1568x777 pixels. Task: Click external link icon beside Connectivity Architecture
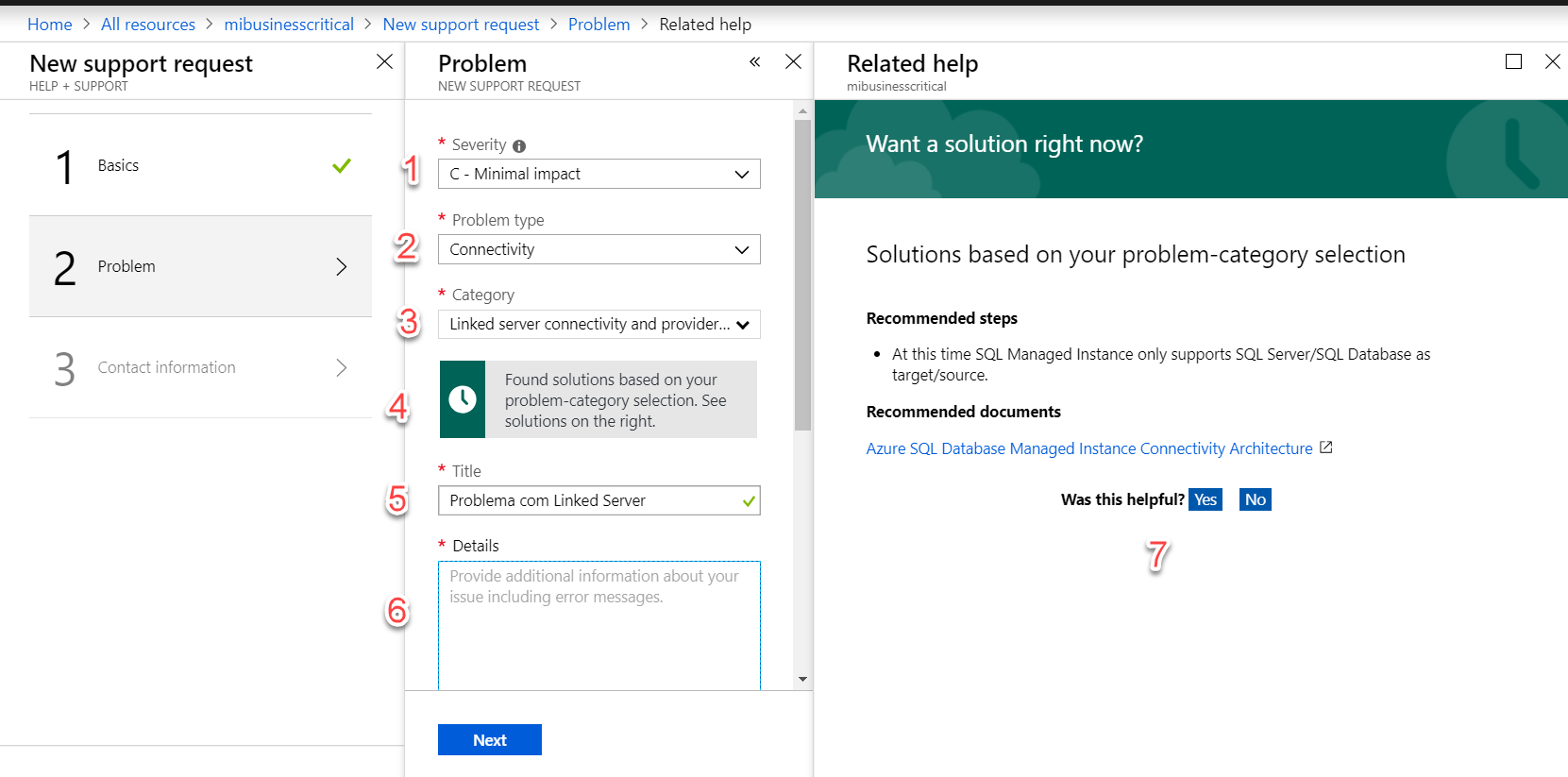point(1325,448)
